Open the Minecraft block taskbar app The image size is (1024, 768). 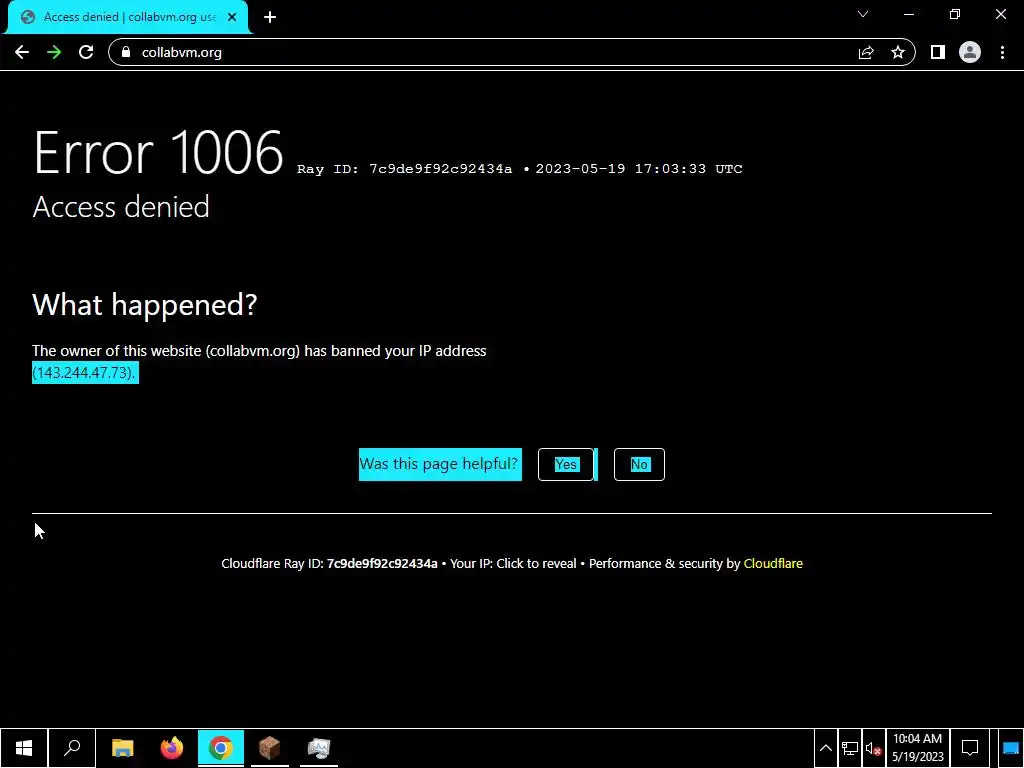pyautogui.click(x=270, y=748)
